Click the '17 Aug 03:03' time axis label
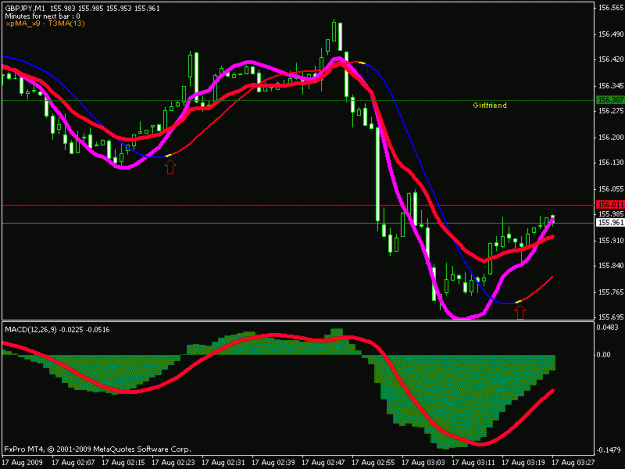Image resolution: width=625 pixels, height=469 pixels. click(423, 463)
